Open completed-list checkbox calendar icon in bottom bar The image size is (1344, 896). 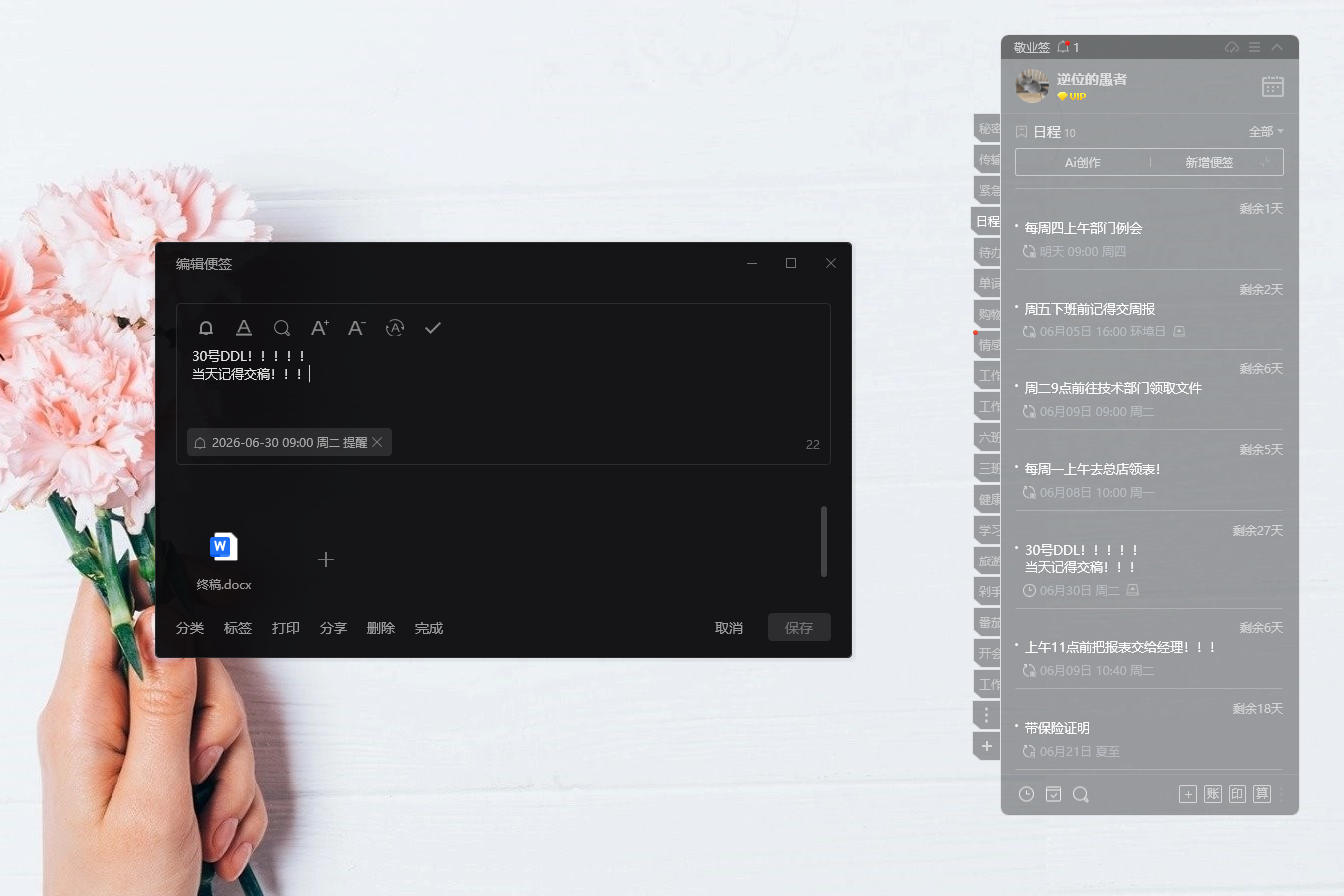[1053, 794]
